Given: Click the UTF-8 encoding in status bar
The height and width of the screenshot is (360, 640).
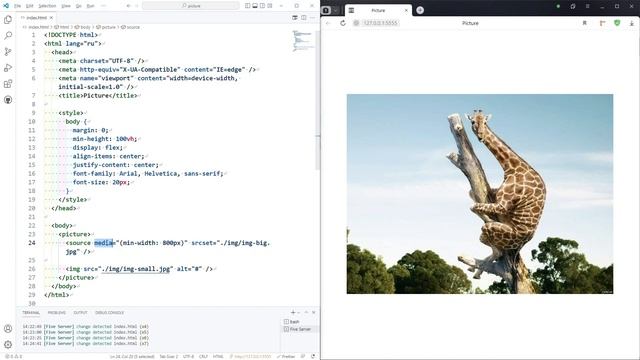Looking at the screenshot, I should (188, 356).
